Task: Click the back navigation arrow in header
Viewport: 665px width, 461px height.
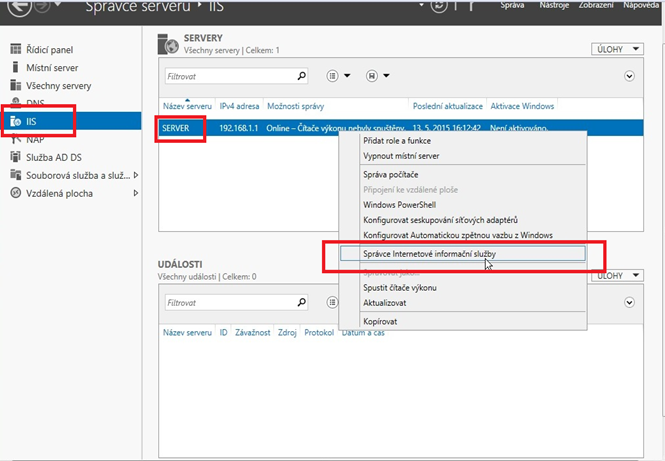Action: pos(20,7)
